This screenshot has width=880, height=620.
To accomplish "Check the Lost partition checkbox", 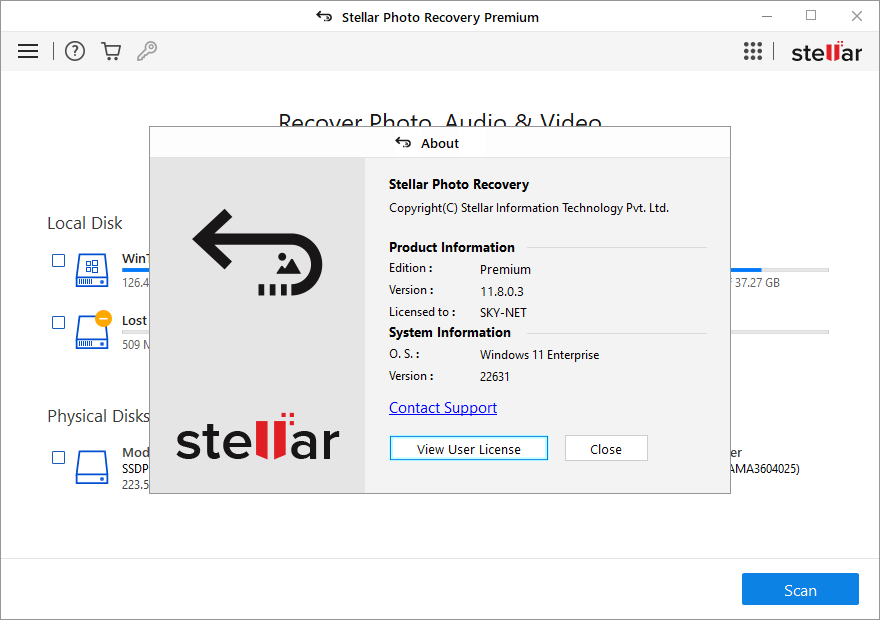I will click(x=58, y=323).
